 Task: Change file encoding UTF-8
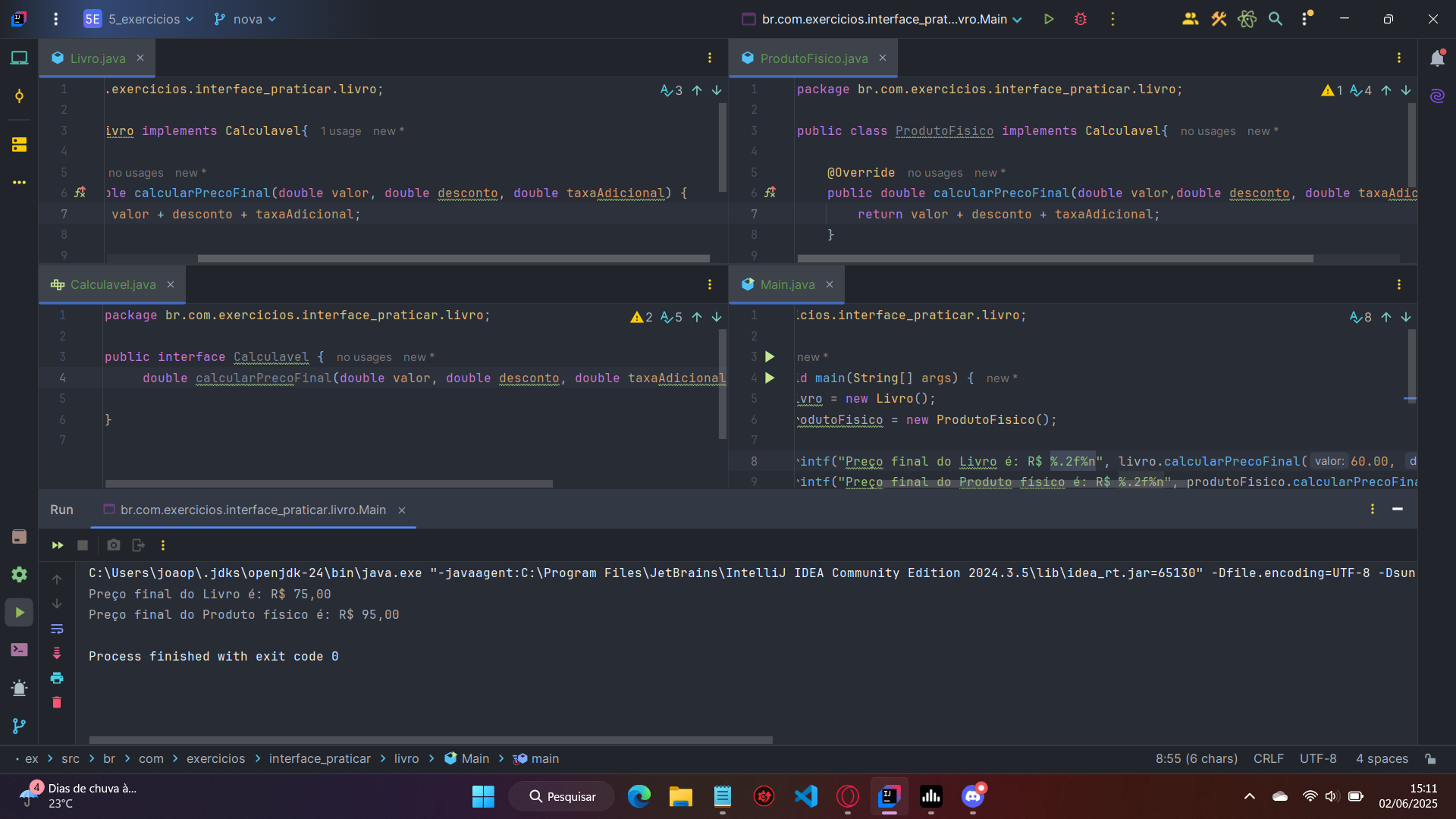point(1318,758)
